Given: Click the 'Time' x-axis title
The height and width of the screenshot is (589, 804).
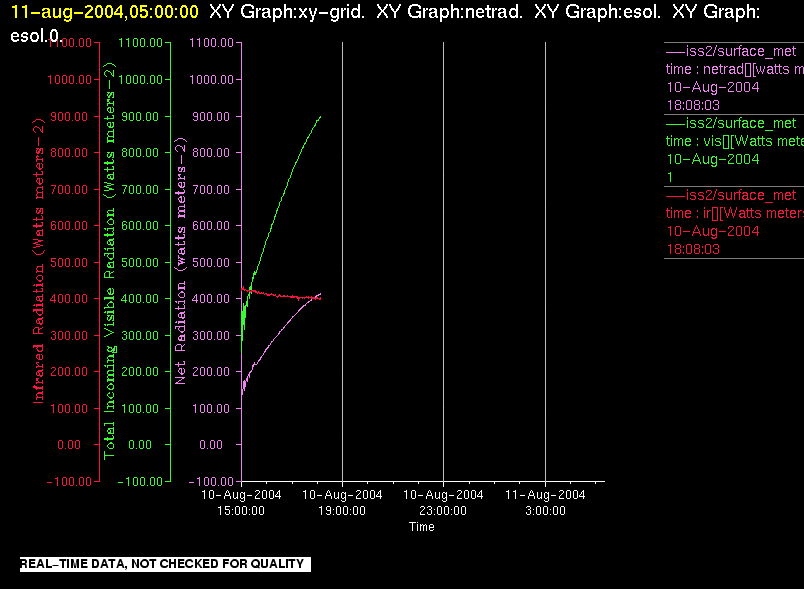Looking at the screenshot, I should point(421,527).
